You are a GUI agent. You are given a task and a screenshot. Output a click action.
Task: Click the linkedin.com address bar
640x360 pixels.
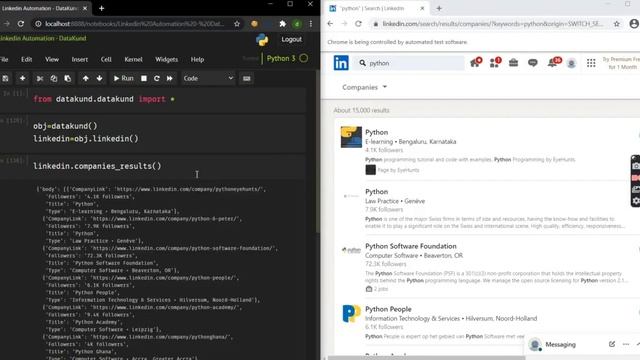pyautogui.click(x=492, y=24)
